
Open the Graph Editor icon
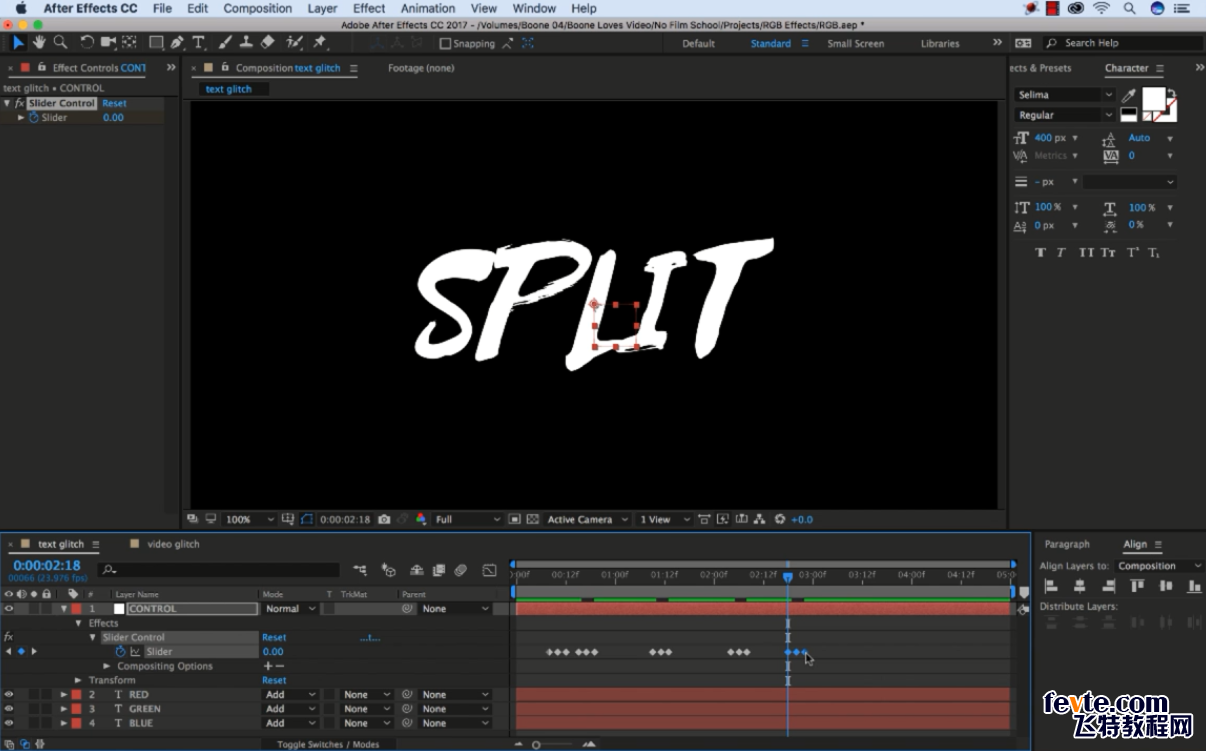489,570
